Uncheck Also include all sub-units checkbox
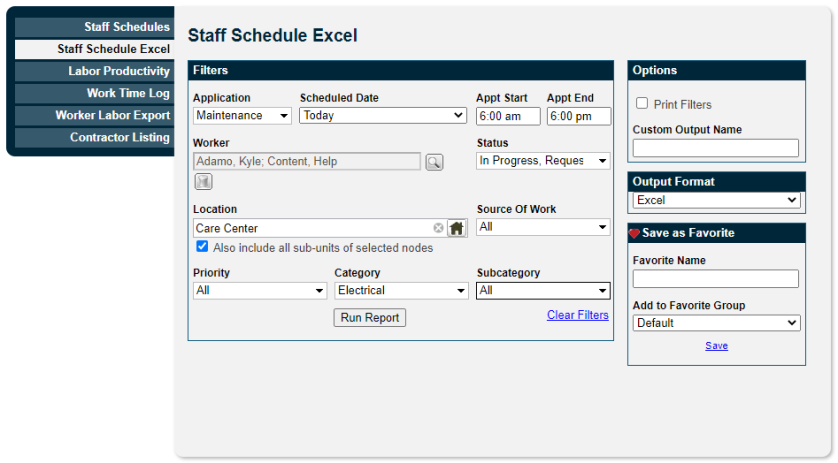 click(x=202, y=246)
